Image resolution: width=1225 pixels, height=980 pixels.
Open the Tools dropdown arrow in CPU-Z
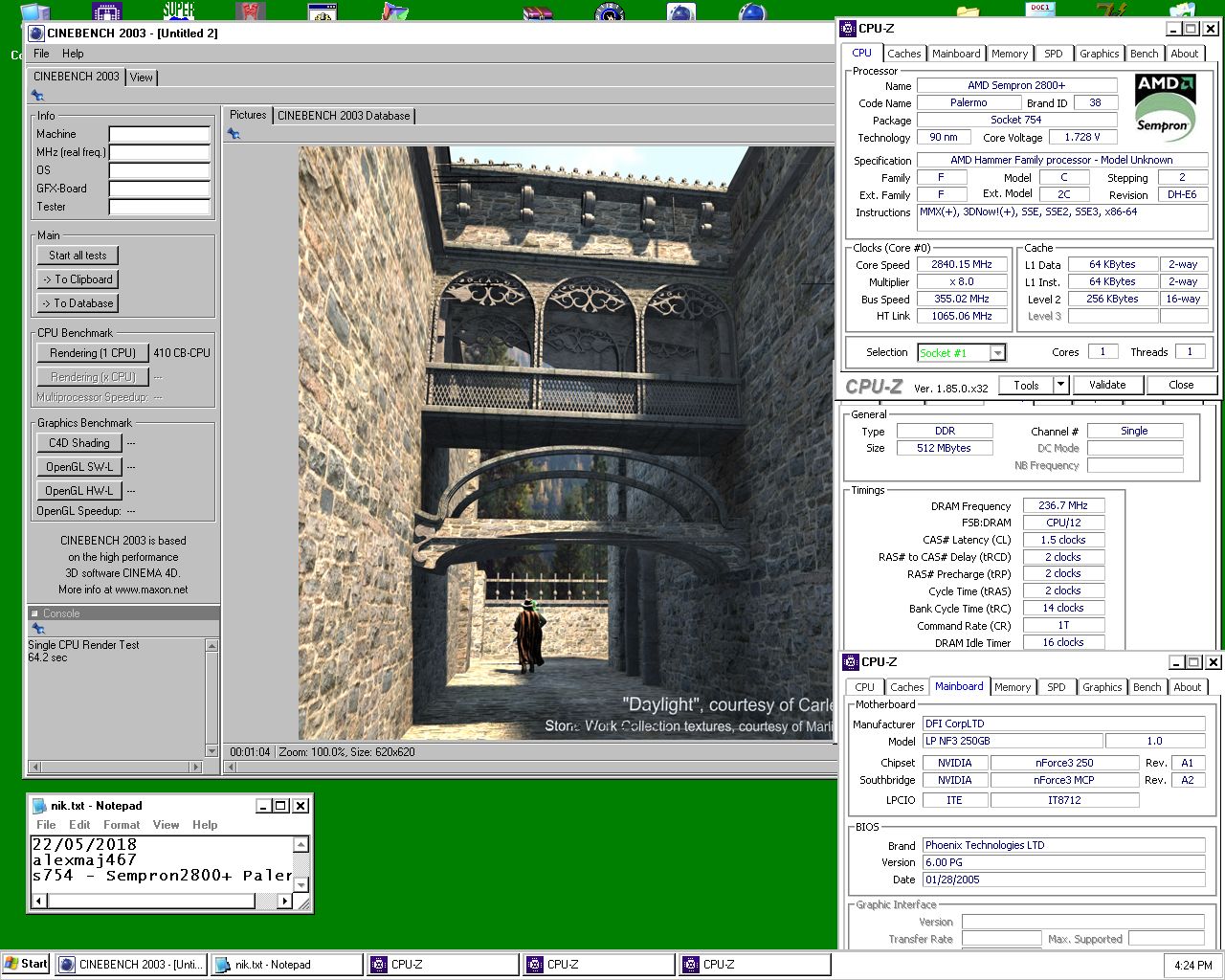pos(1060,385)
